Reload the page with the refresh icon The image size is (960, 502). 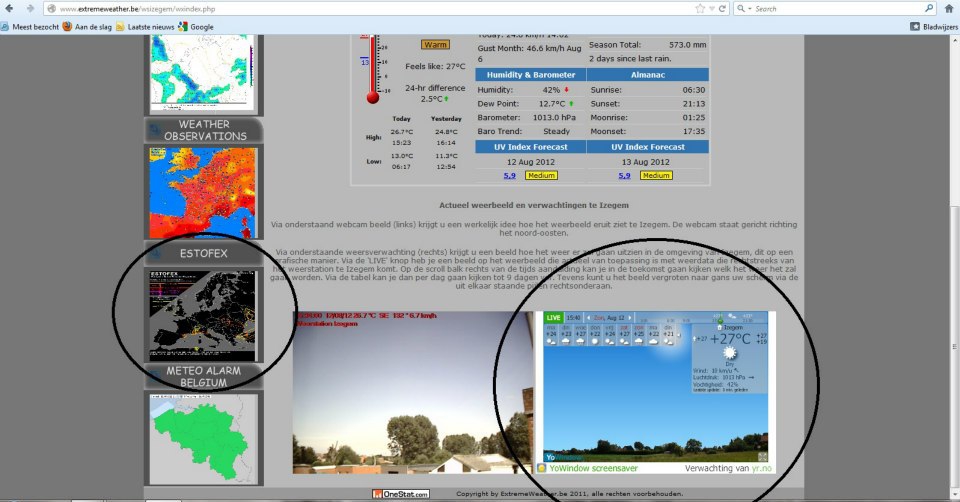pos(722,9)
